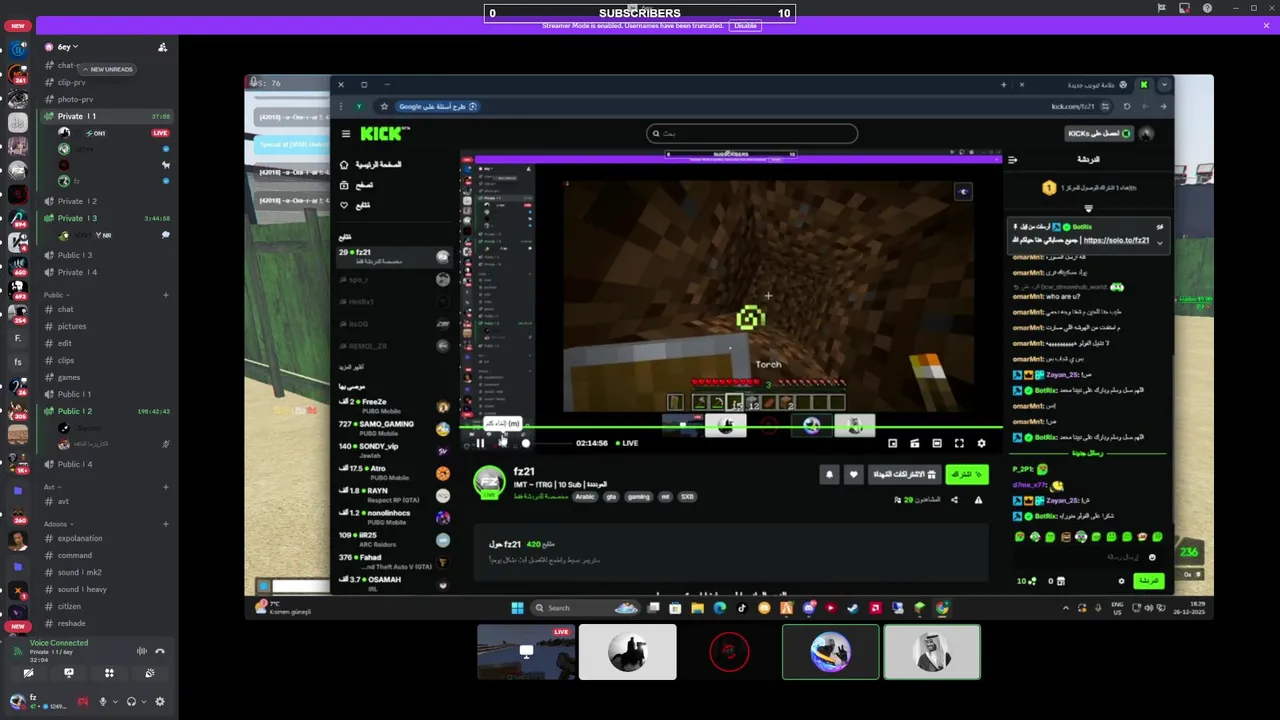Click the Kick search field in the stream
The width and height of the screenshot is (1280, 720).
(x=752, y=133)
